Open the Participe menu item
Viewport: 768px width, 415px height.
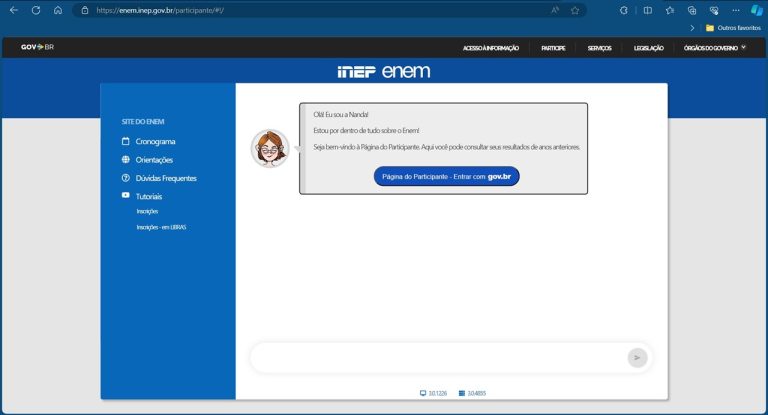point(553,48)
